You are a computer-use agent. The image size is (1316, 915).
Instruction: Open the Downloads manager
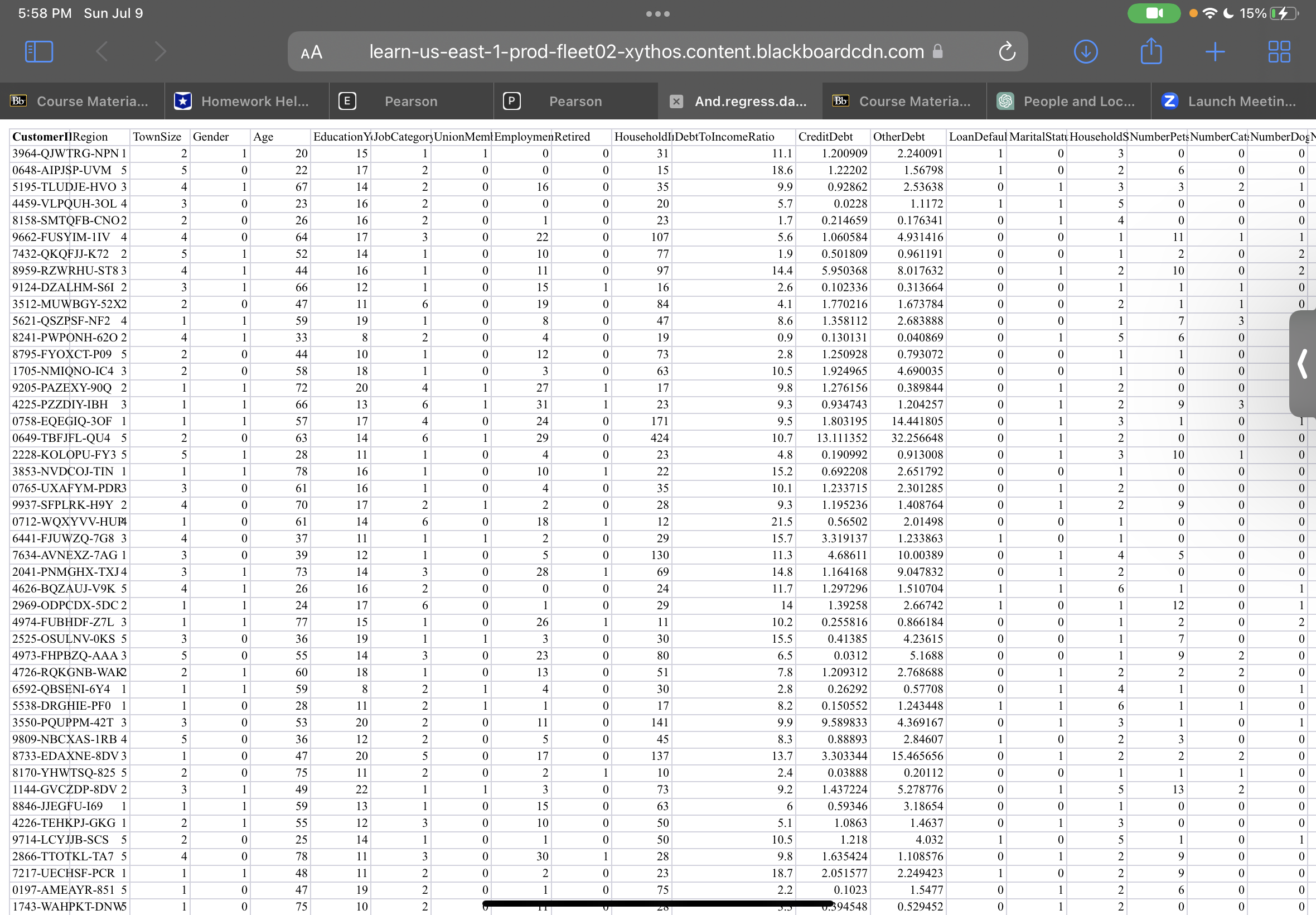pyautogui.click(x=1086, y=51)
